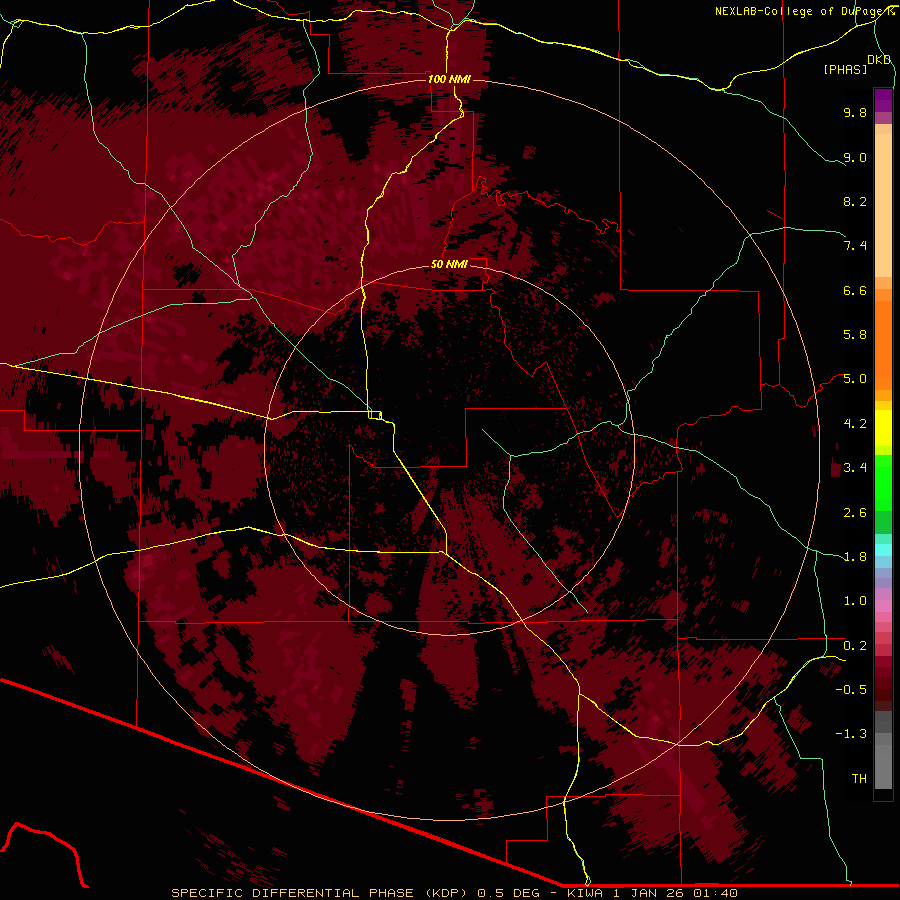Pick the yellow segment of the color bar

coord(883,428)
